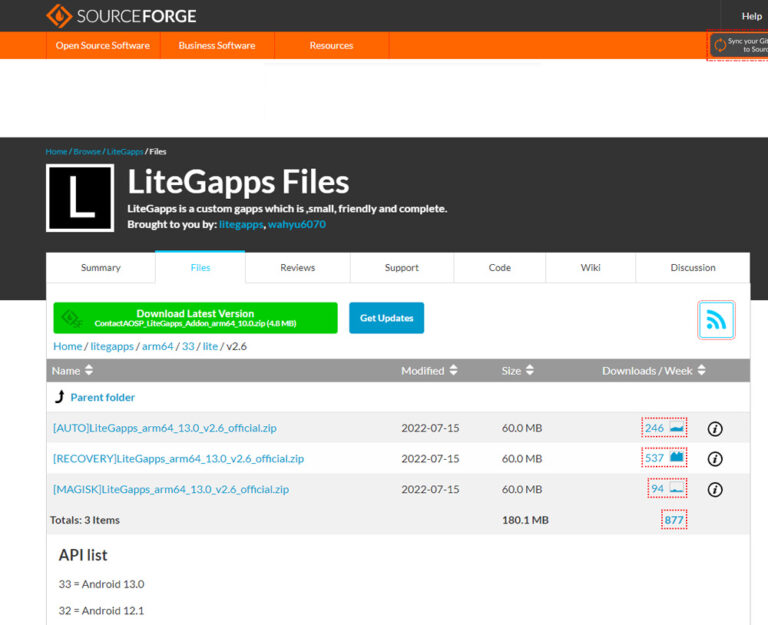
Task: Click the Get Updates button
Action: pos(387,318)
